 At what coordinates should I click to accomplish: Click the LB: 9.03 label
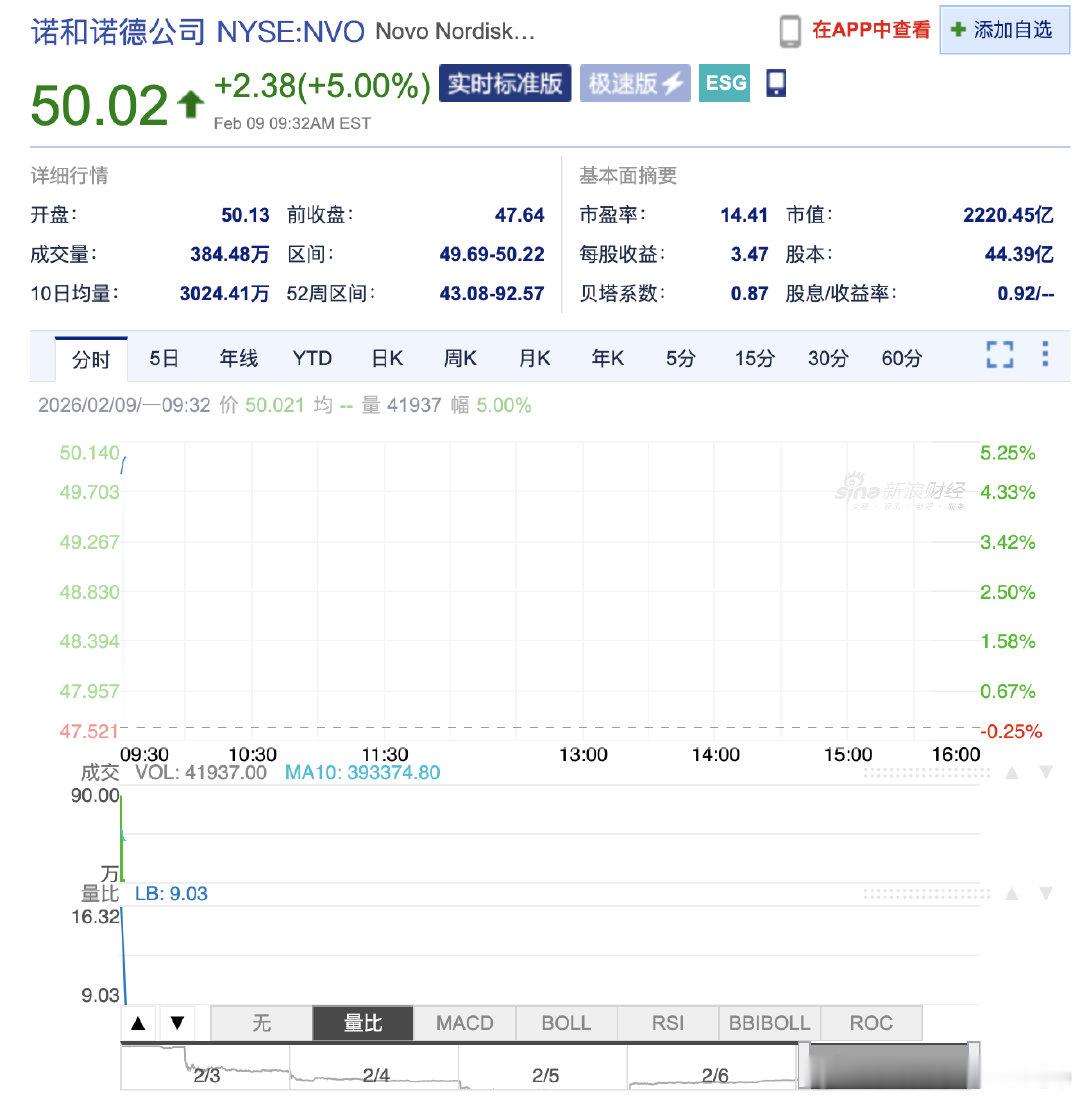[171, 894]
